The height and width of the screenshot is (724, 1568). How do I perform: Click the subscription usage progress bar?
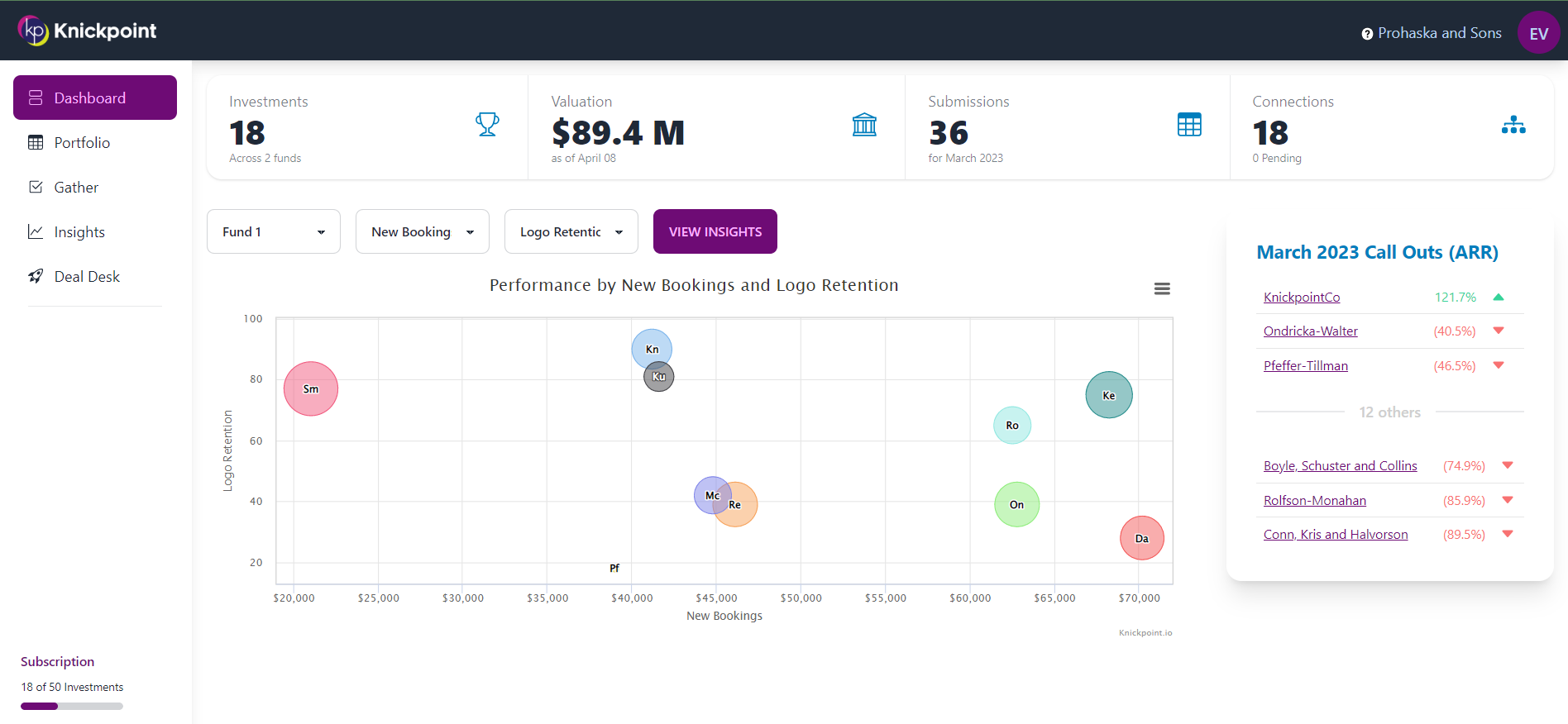72,706
